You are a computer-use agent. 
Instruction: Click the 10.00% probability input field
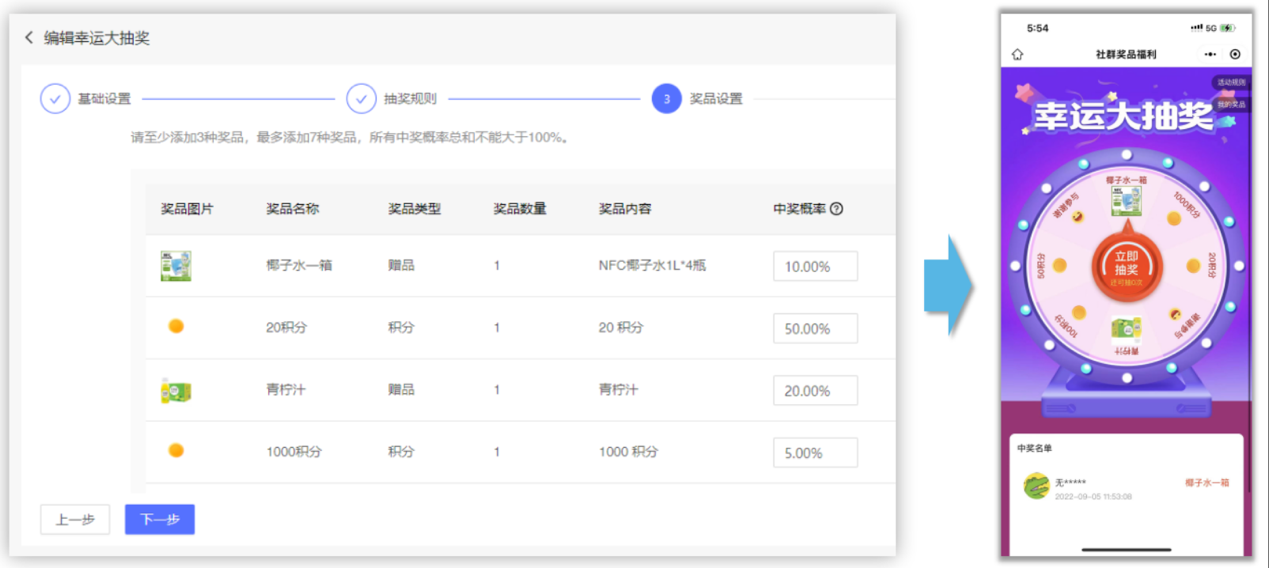(x=815, y=267)
